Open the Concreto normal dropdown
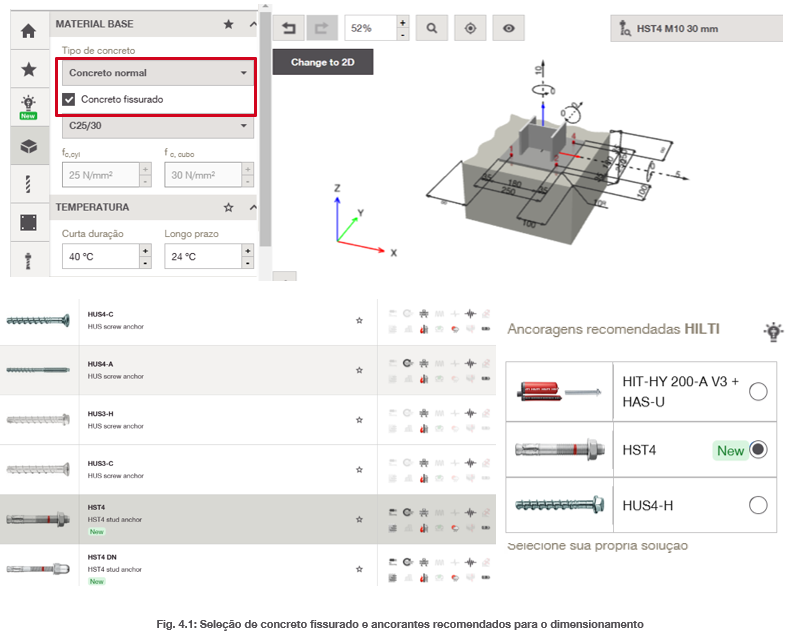The image size is (810, 643). coord(158,73)
